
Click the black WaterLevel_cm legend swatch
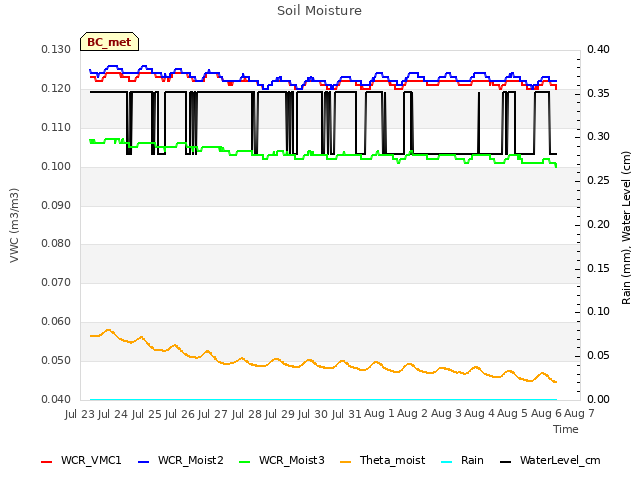(x=505, y=462)
